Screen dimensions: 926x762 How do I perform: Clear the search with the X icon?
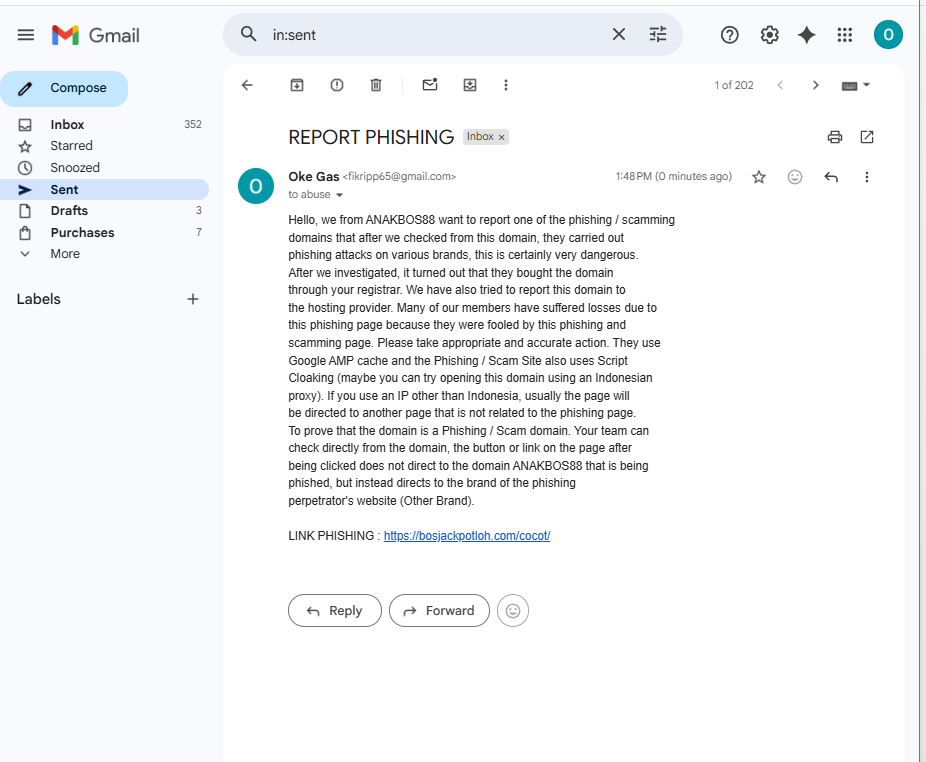[x=618, y=34]
